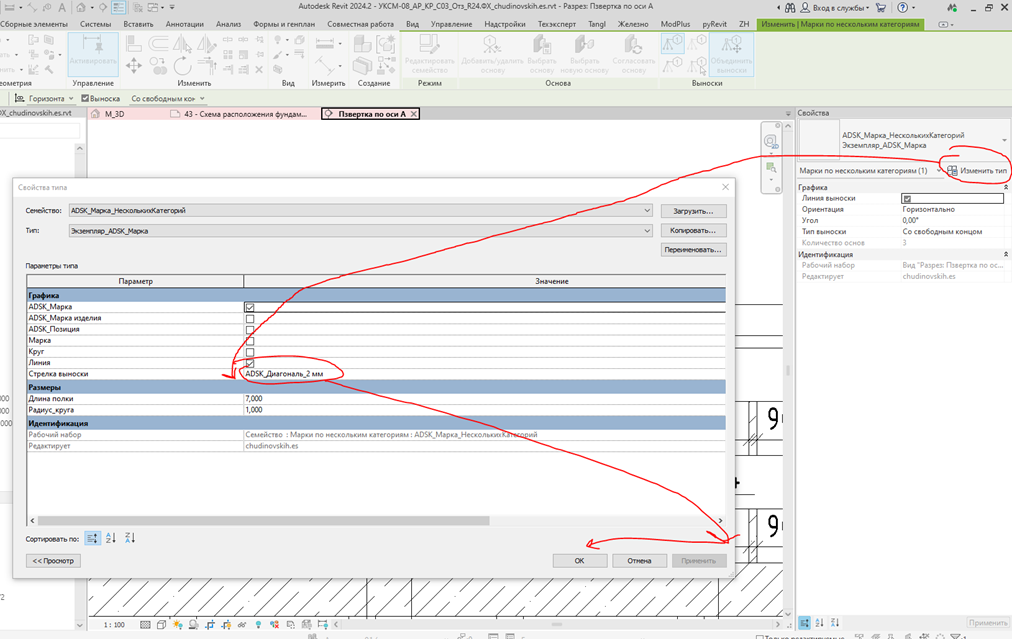Screen dimensions: 1012x639
Task: Click the OK button
Action: tap(580, 560)
